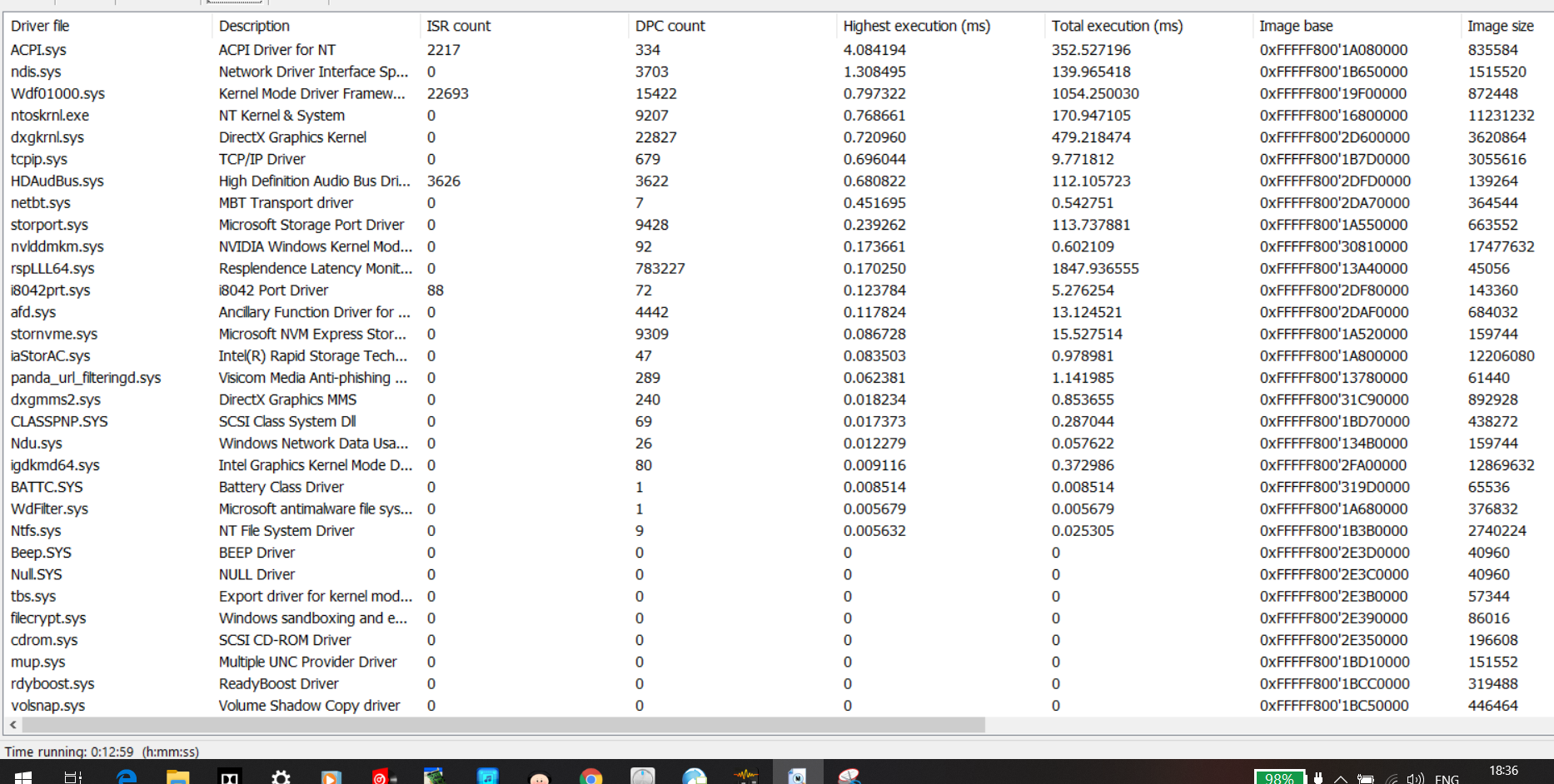Select the panda_url_filteringd.sys row
The height and width of the screenshot is (784, 1554).
779,377
